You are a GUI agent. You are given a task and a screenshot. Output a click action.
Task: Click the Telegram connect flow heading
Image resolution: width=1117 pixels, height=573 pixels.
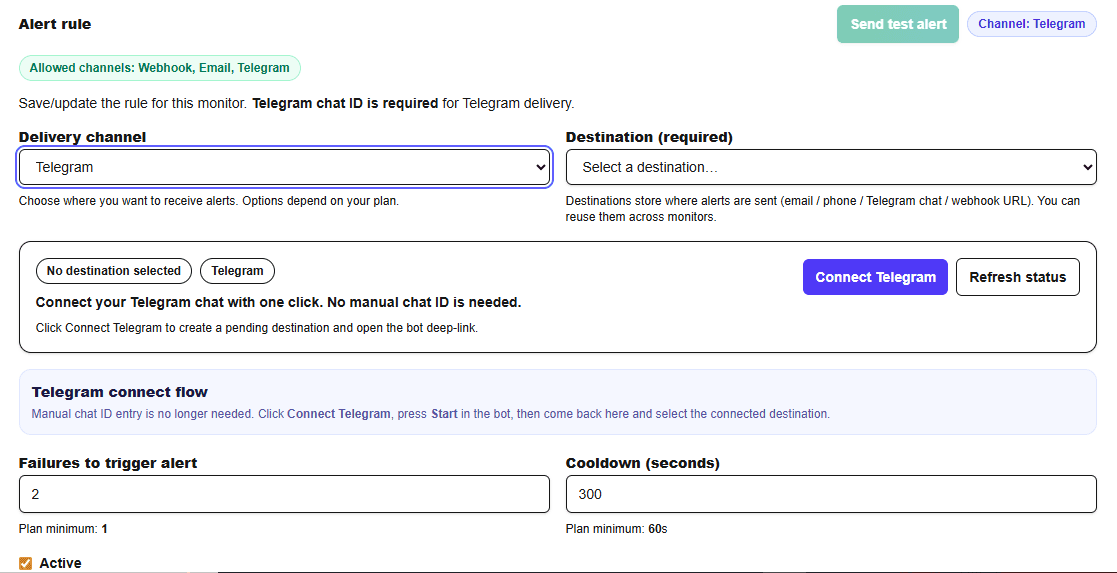[120, 392]
